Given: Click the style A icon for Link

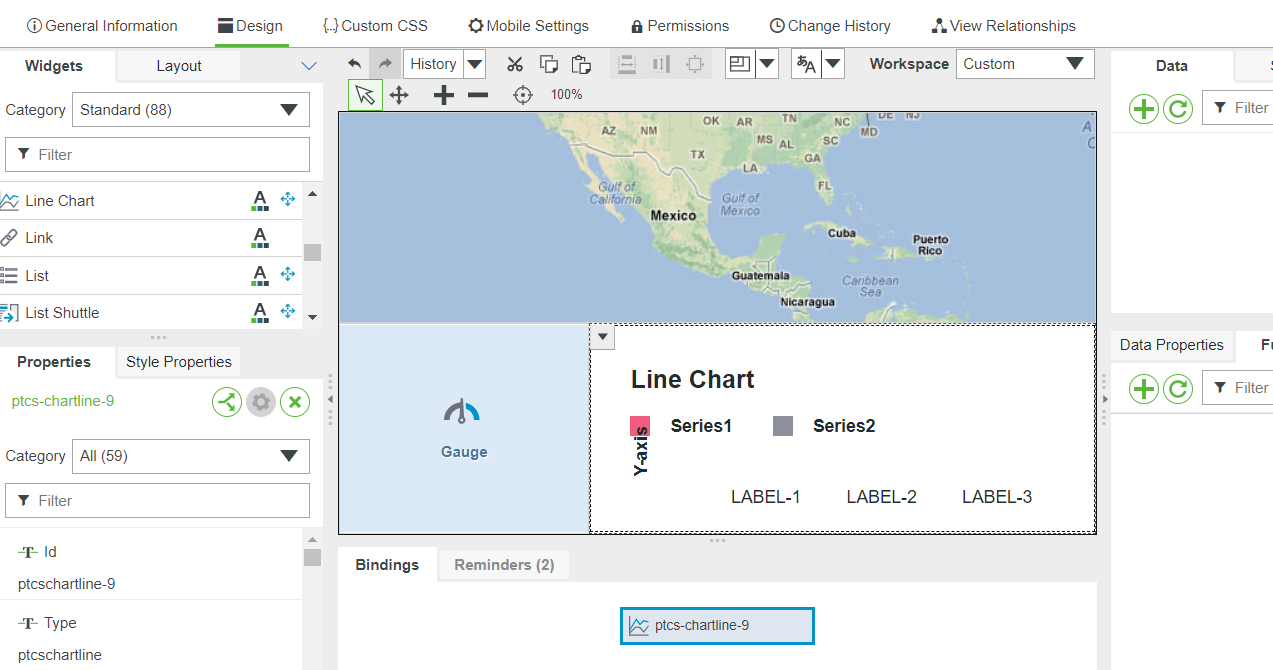Looking at the screenshot, I should 260,238.
